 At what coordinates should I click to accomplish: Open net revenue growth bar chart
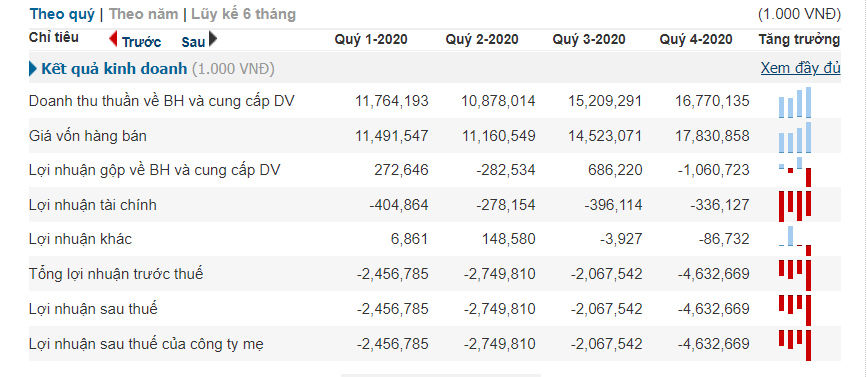tap(795, 102)
